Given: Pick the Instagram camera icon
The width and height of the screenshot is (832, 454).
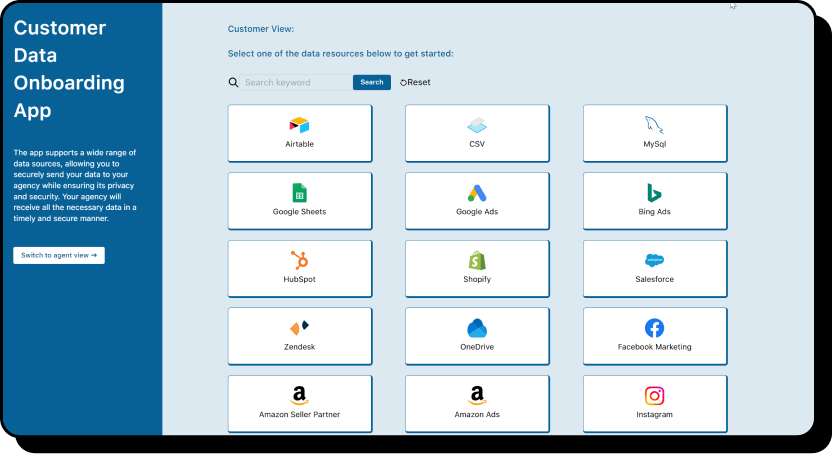Looking at the screenshot, I should (654, 396).
